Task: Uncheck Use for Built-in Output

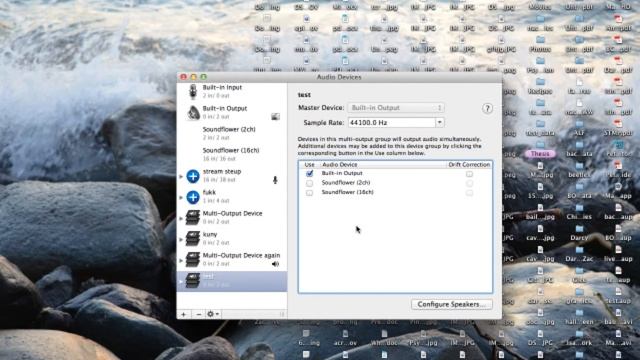Action: (309, 173)
